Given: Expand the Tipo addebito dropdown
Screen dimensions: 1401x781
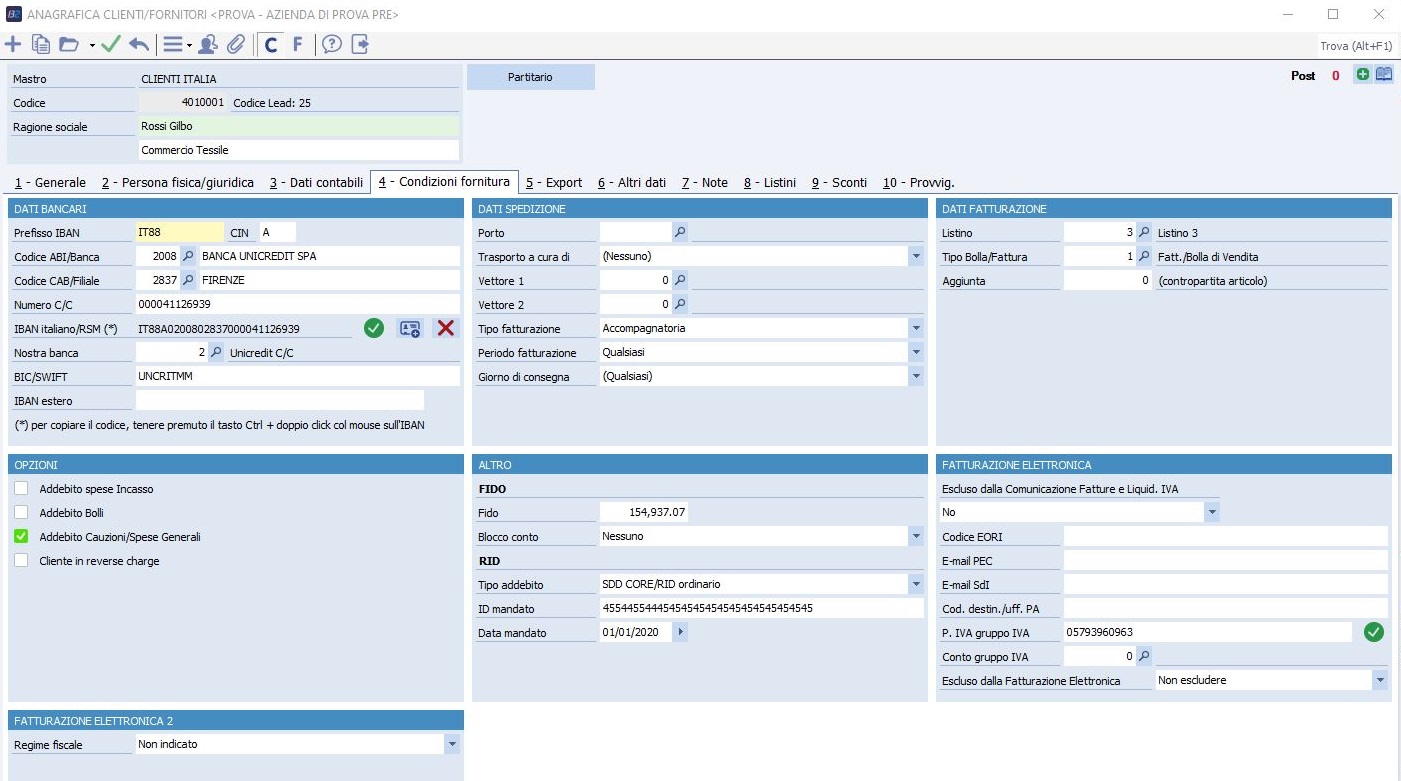Looking at the screenshot, I should click(916, 584).
